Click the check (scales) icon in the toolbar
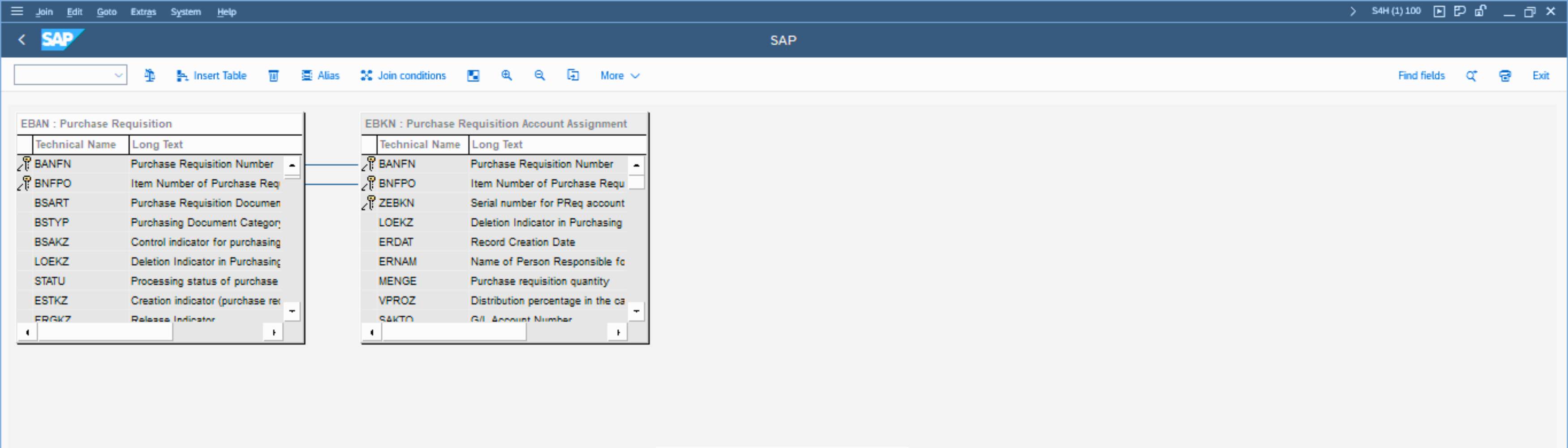This screenshot has width=1568, height=448. pos(150,75)
